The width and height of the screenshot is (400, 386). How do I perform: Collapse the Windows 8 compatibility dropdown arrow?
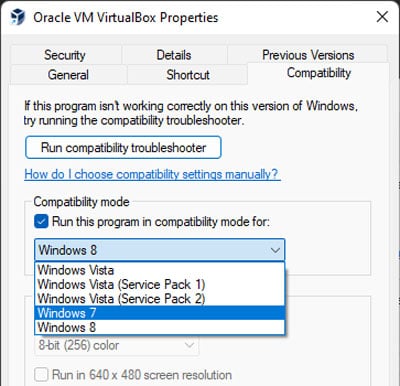coord(275,250)
